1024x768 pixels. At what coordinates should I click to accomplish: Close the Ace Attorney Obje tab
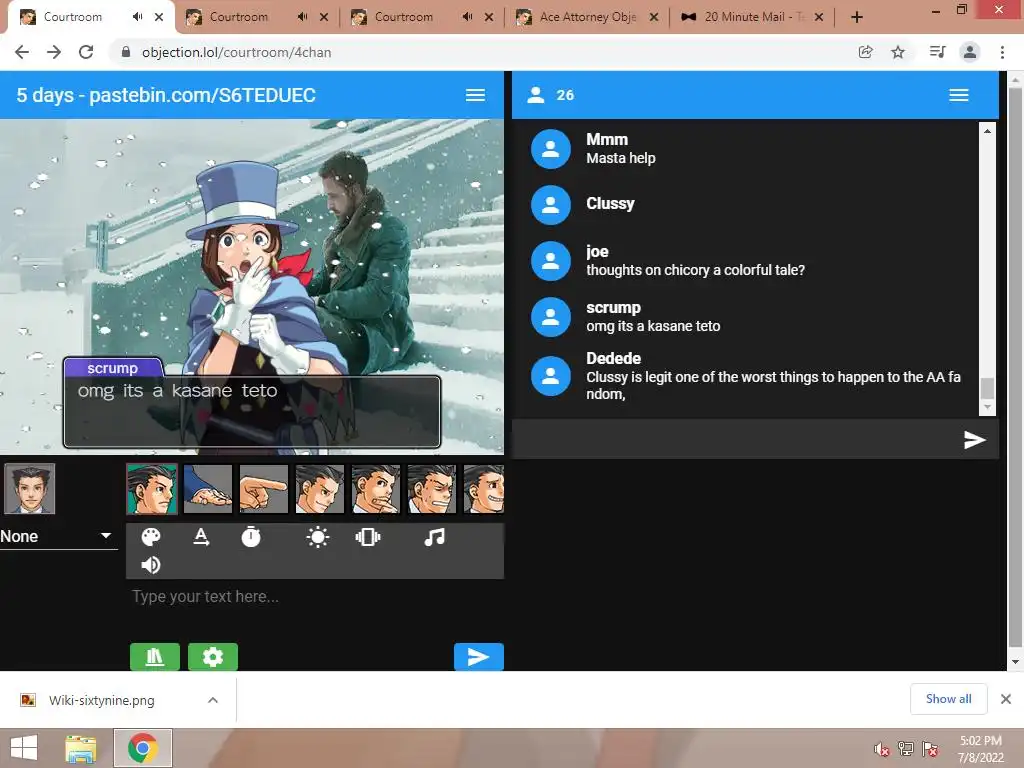click(x=654, y=17)
